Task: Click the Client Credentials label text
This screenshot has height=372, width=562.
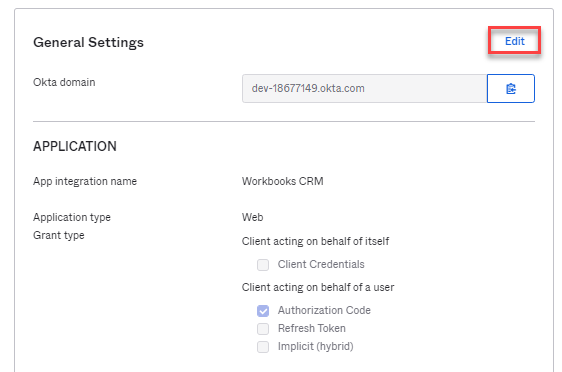Action: pos(321,264)
